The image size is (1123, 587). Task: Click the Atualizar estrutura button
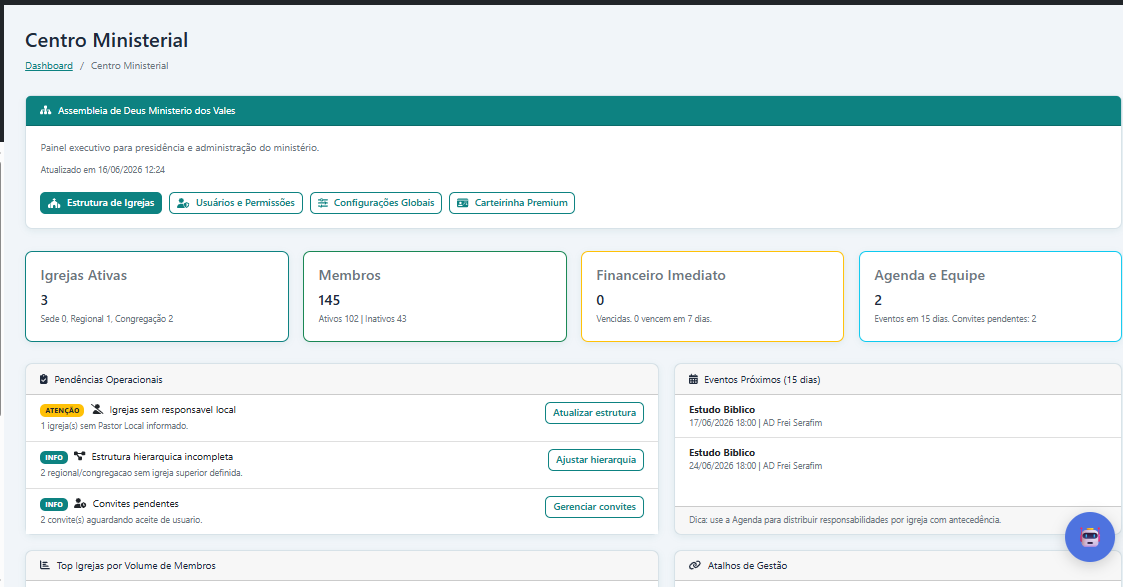click(x=594, y=413)
